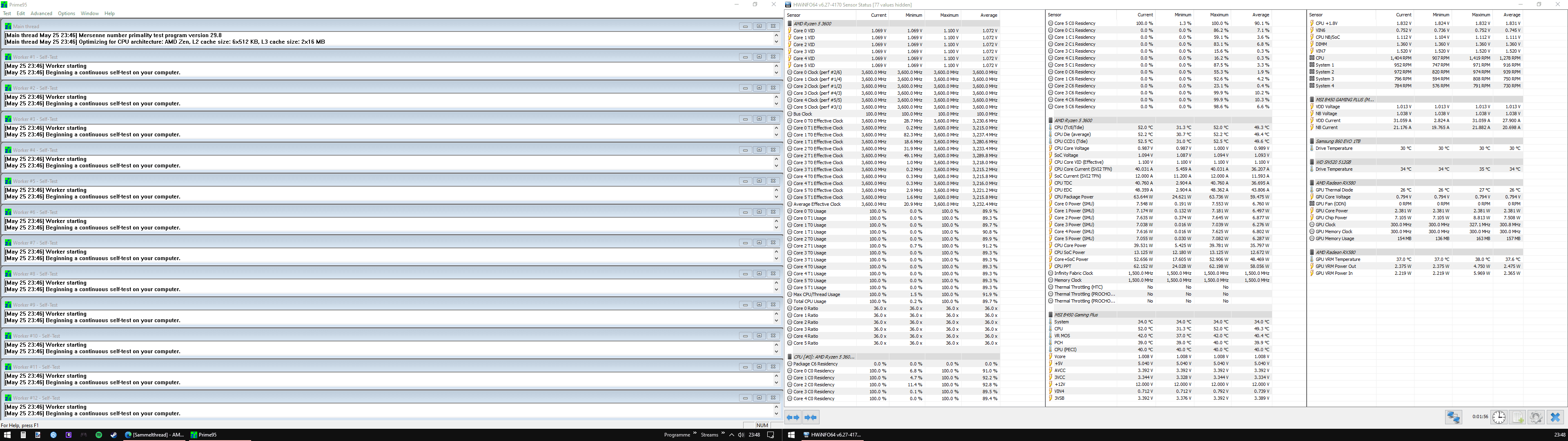
Task: Select Package C6 Residency row
Action: [892, 364]
